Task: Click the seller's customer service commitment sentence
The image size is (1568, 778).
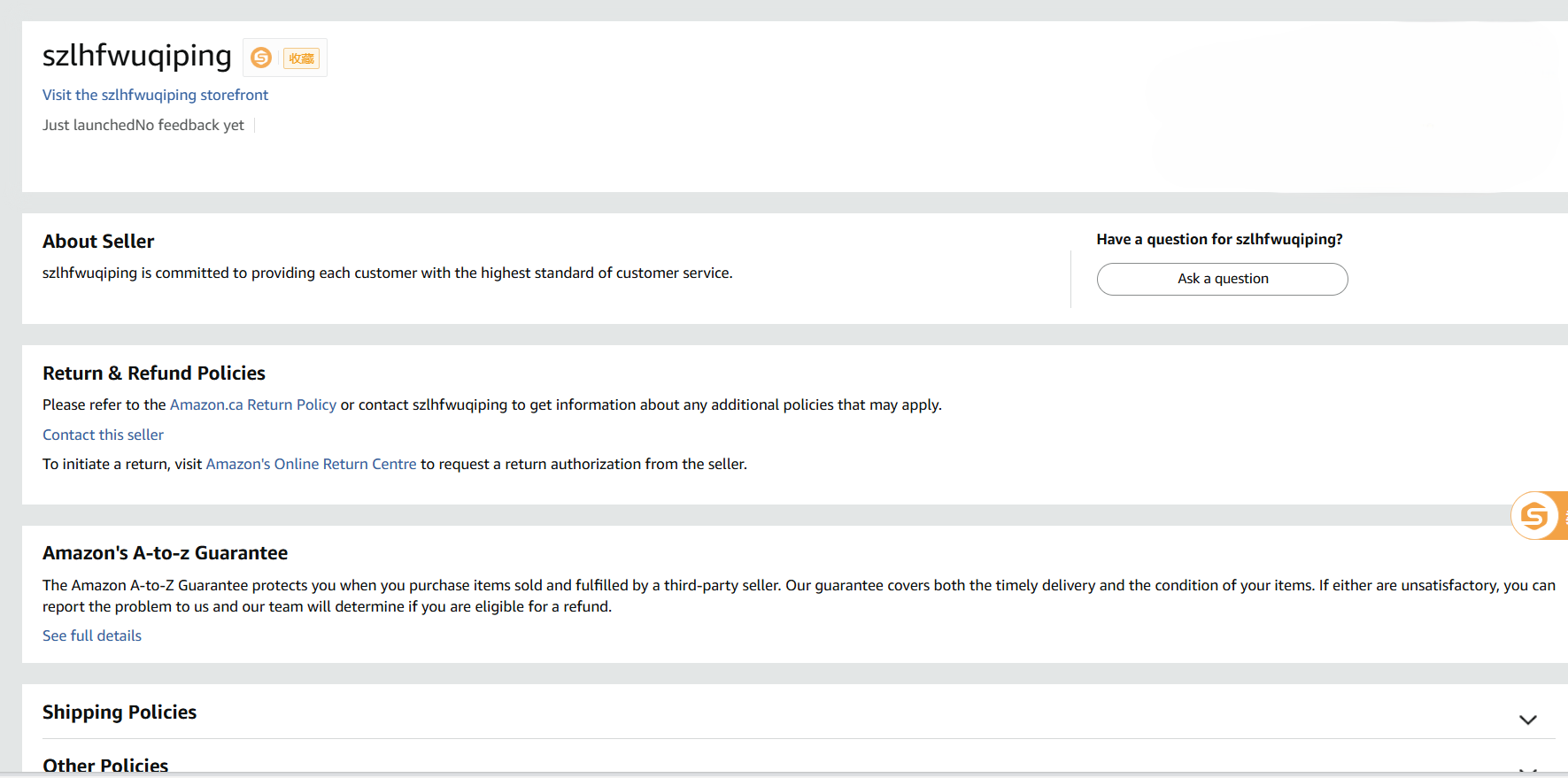Action: coord(387,273)
